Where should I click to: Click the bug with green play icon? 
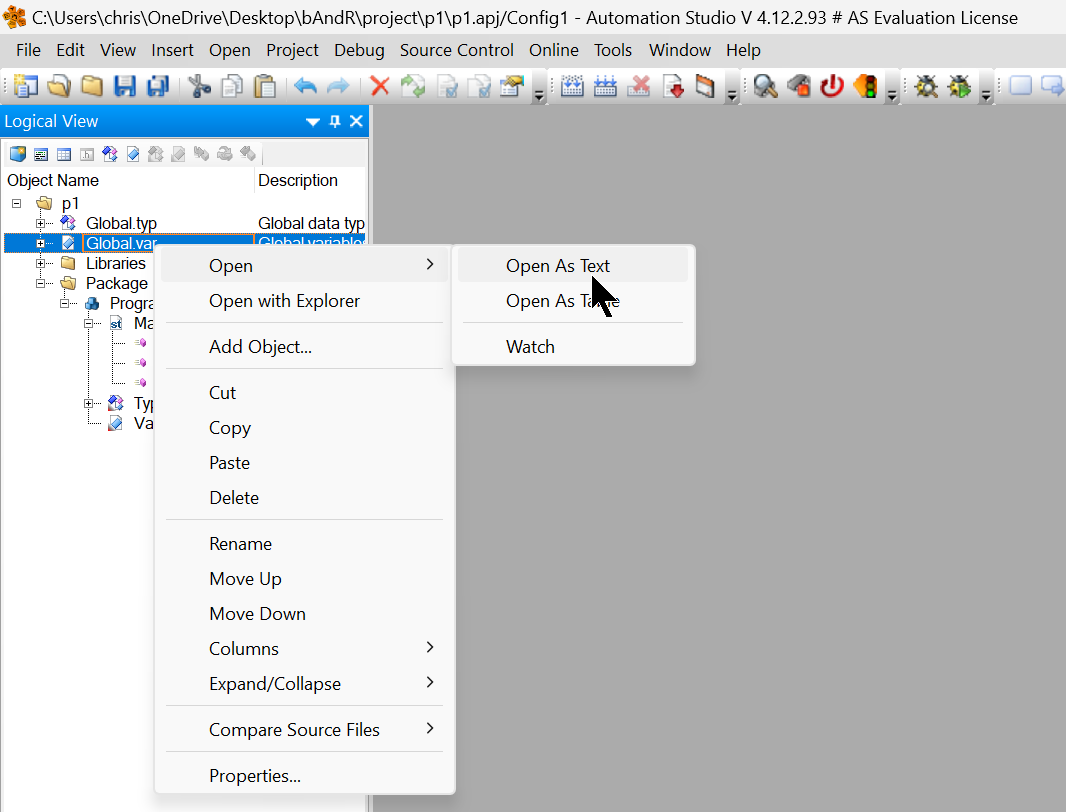(959, 86)
